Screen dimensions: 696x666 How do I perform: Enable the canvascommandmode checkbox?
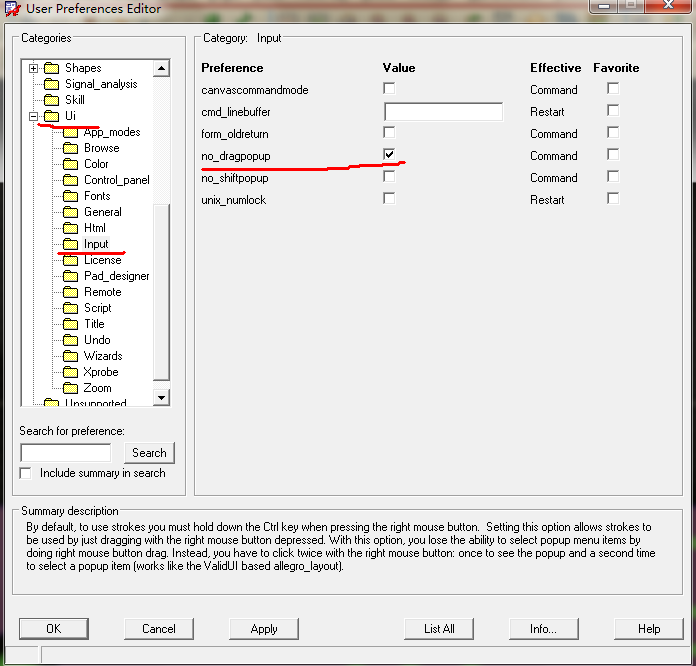coord(389,89)
